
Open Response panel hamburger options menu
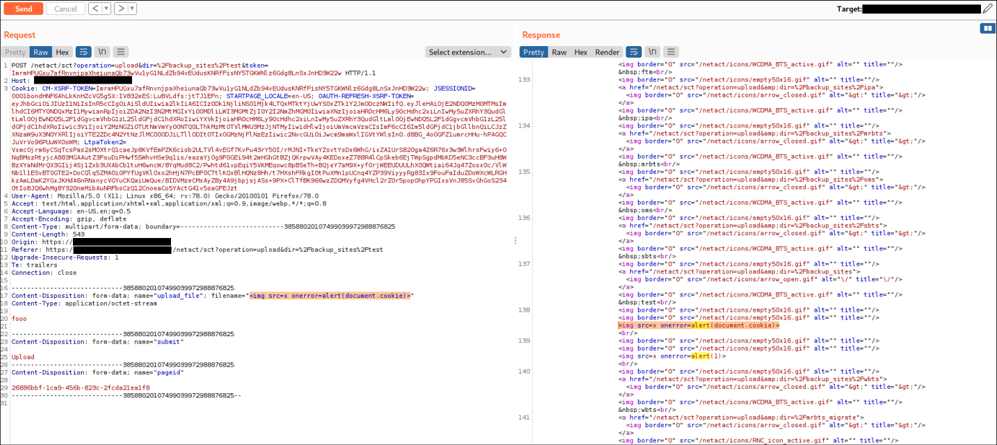(671, 52)
